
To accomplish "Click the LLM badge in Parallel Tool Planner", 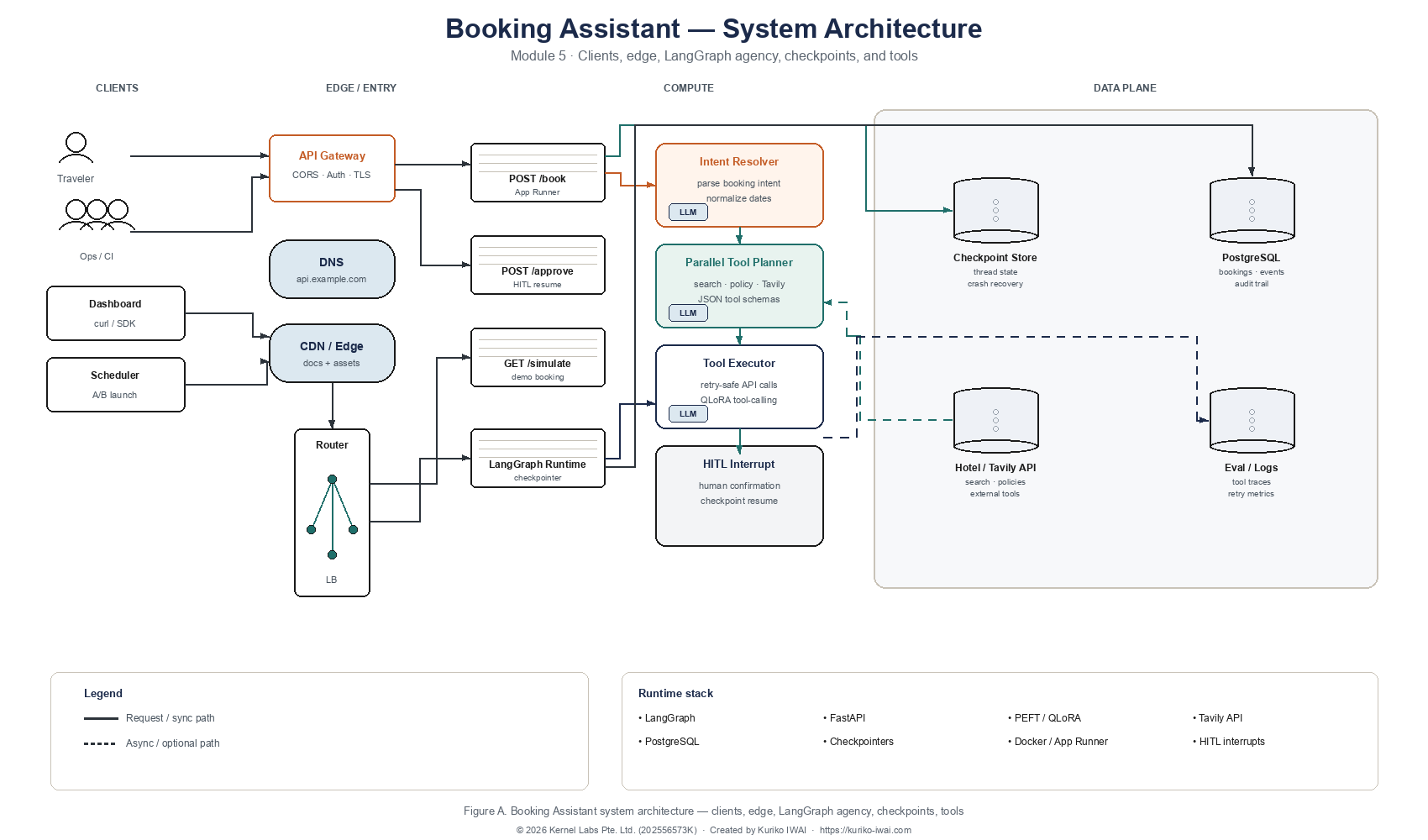I will point(688,312).
